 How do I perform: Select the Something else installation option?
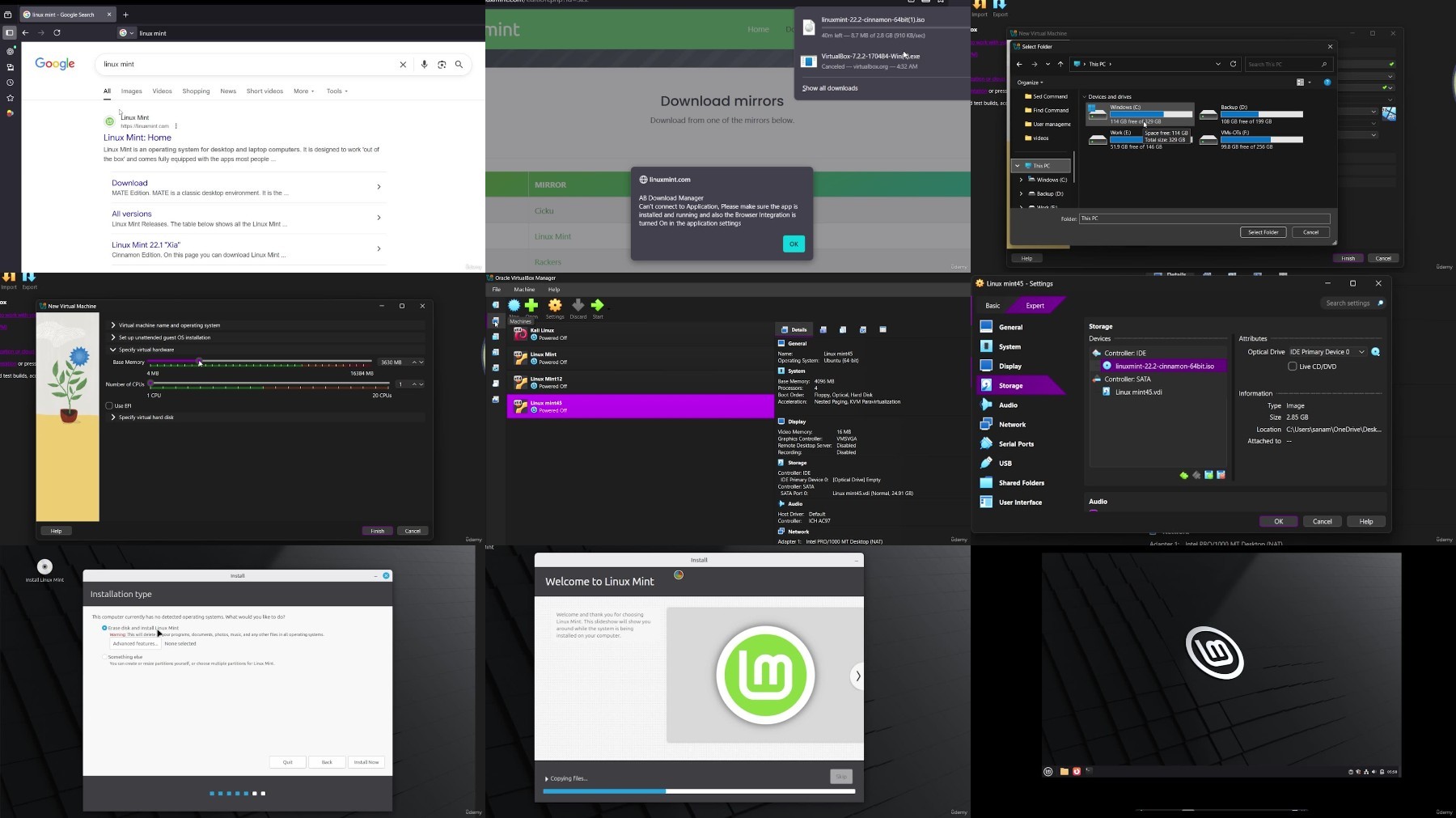[x=104, y=657]
